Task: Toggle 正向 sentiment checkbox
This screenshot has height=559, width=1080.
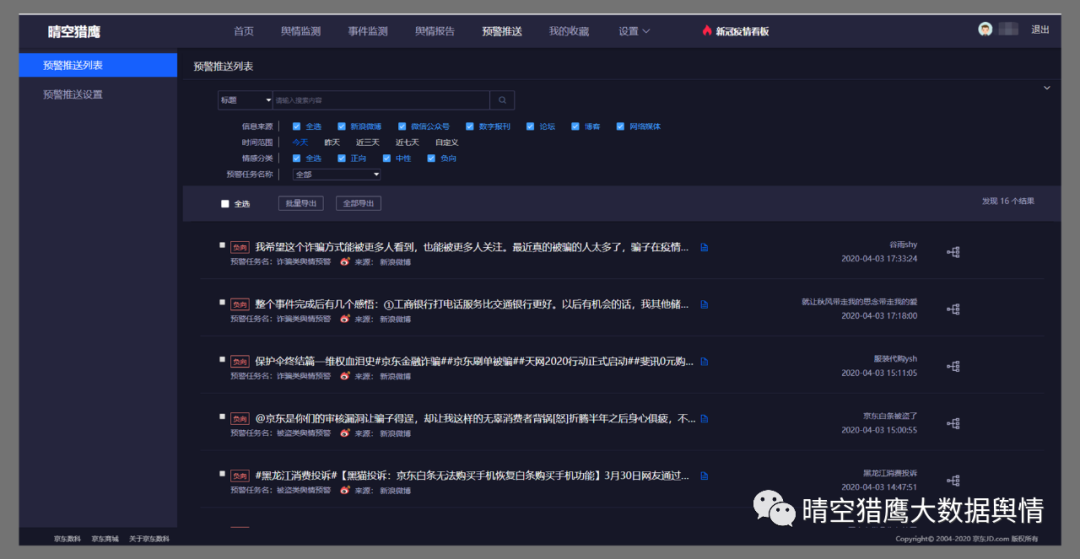Action: [x=341, y=158]
